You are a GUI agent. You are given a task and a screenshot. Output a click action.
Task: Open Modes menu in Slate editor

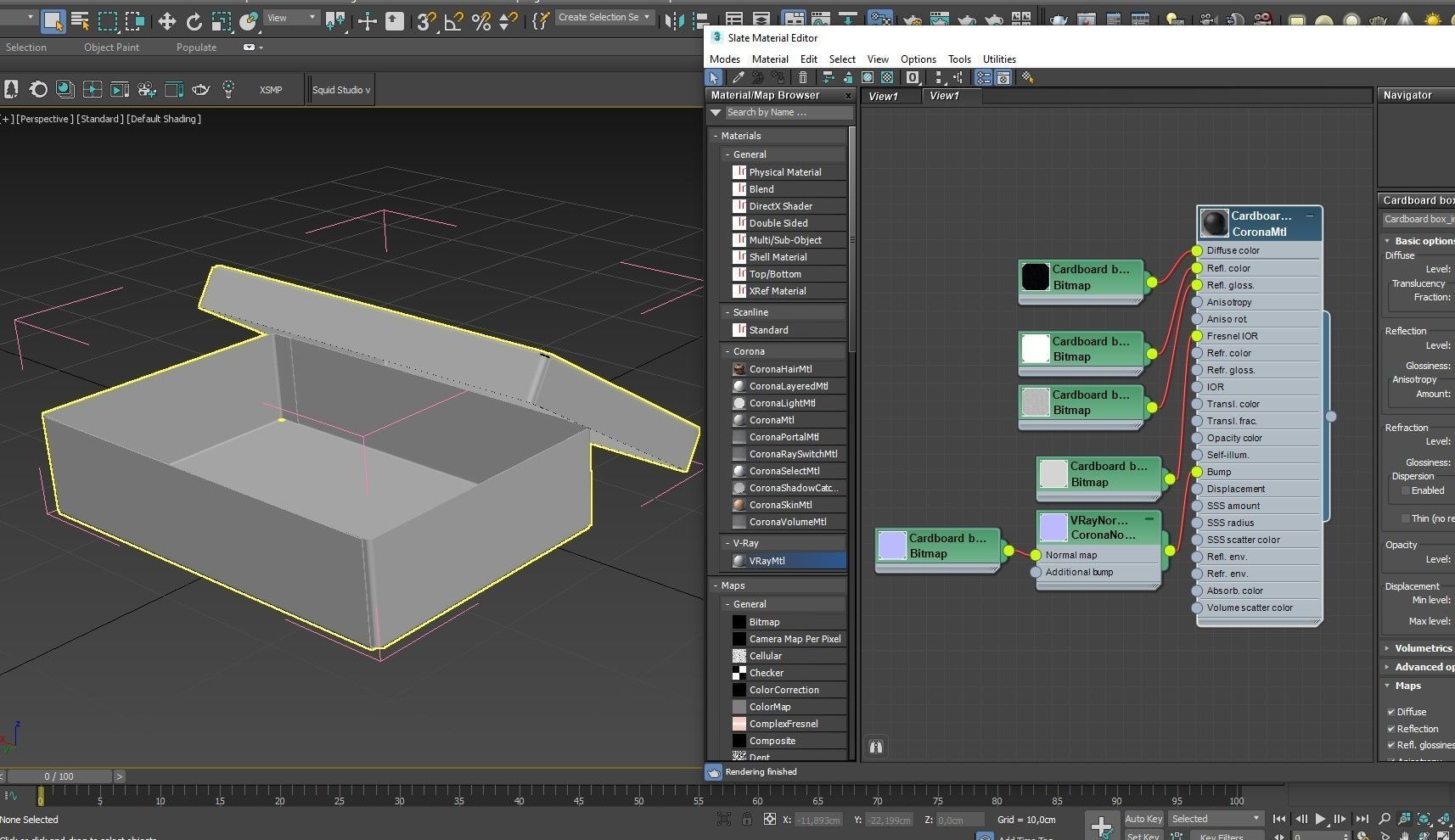725,59
